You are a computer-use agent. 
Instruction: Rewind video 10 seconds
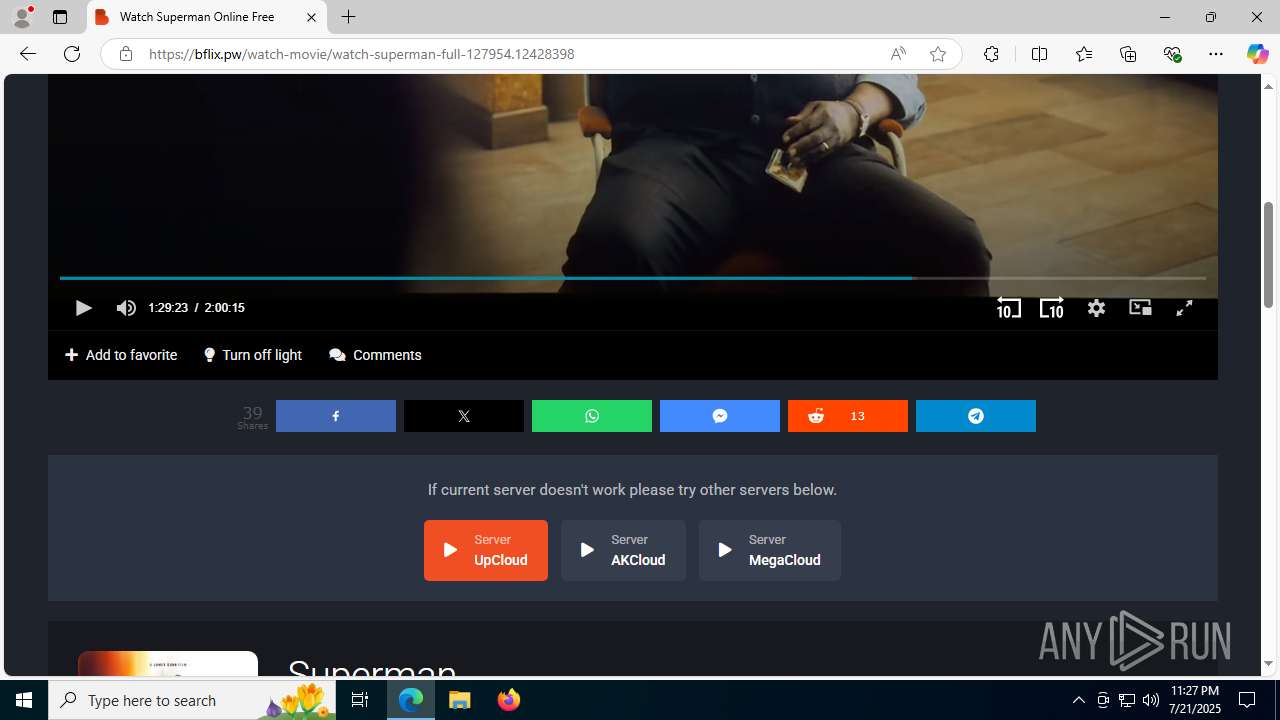click(1009, 308)
